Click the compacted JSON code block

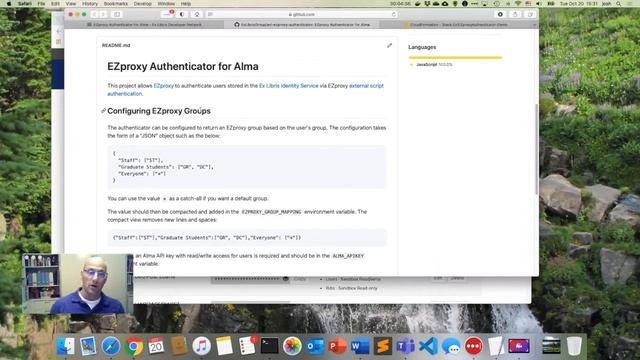click(247, 238)
